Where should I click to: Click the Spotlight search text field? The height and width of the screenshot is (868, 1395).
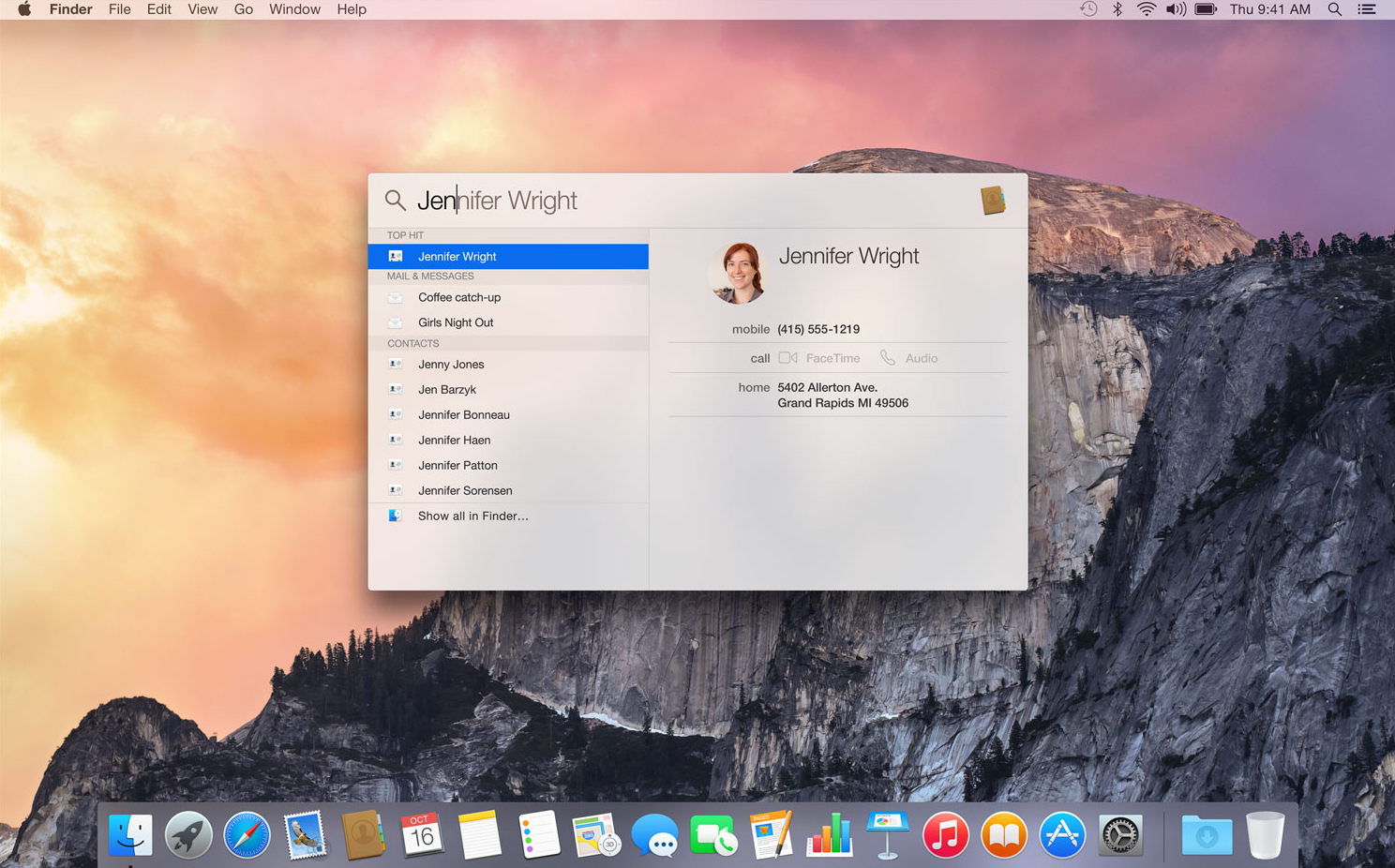[684, 201]
